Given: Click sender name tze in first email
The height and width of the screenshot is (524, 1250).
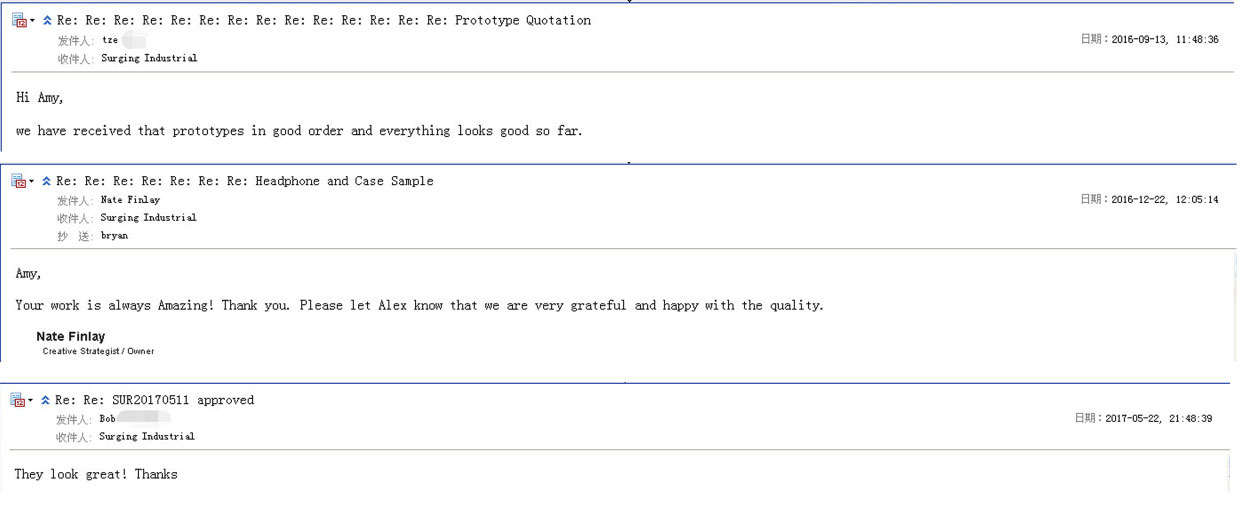Looking at the screenshot, I should [x=109, y=41].
